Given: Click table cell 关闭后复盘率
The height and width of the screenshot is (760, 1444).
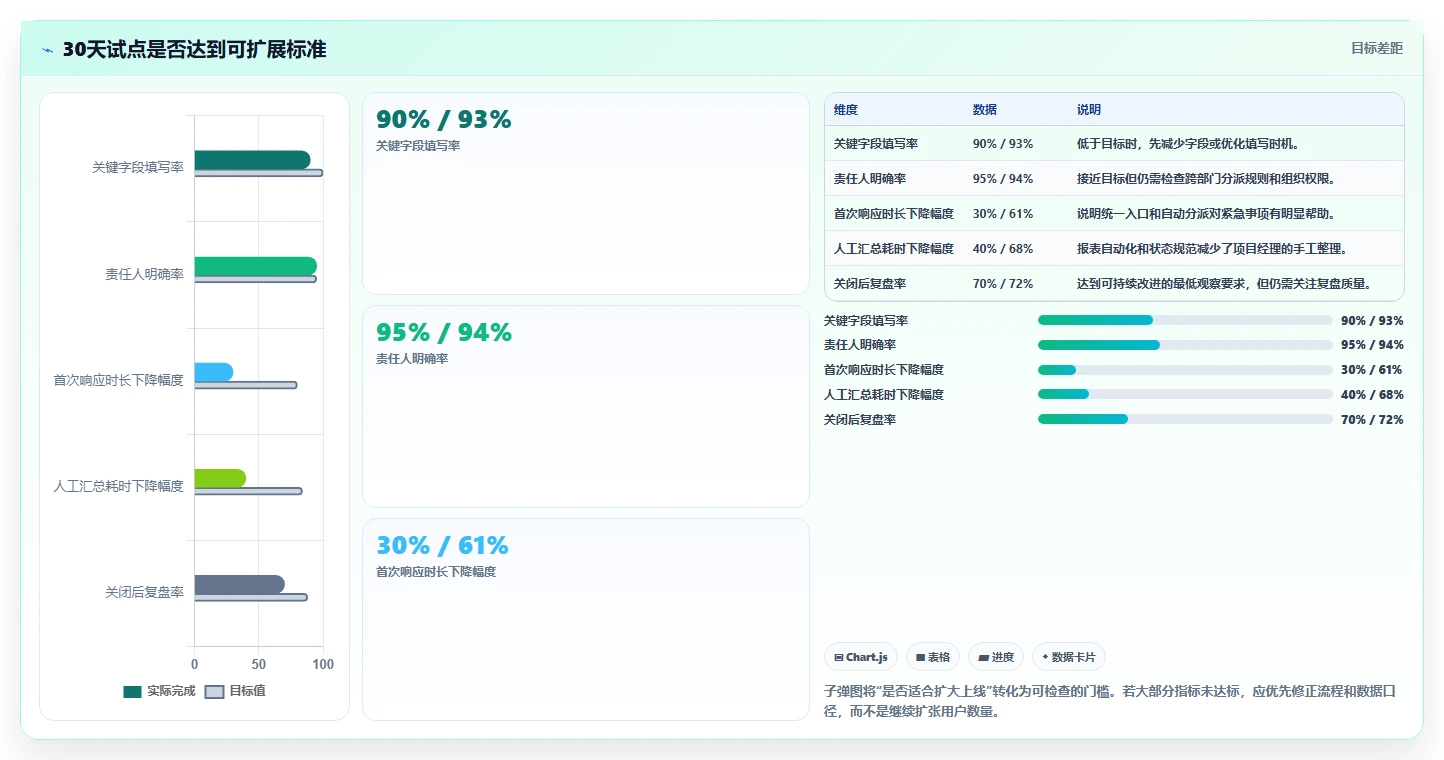Looking at the screenshot, I should click(x=870, y=284).
